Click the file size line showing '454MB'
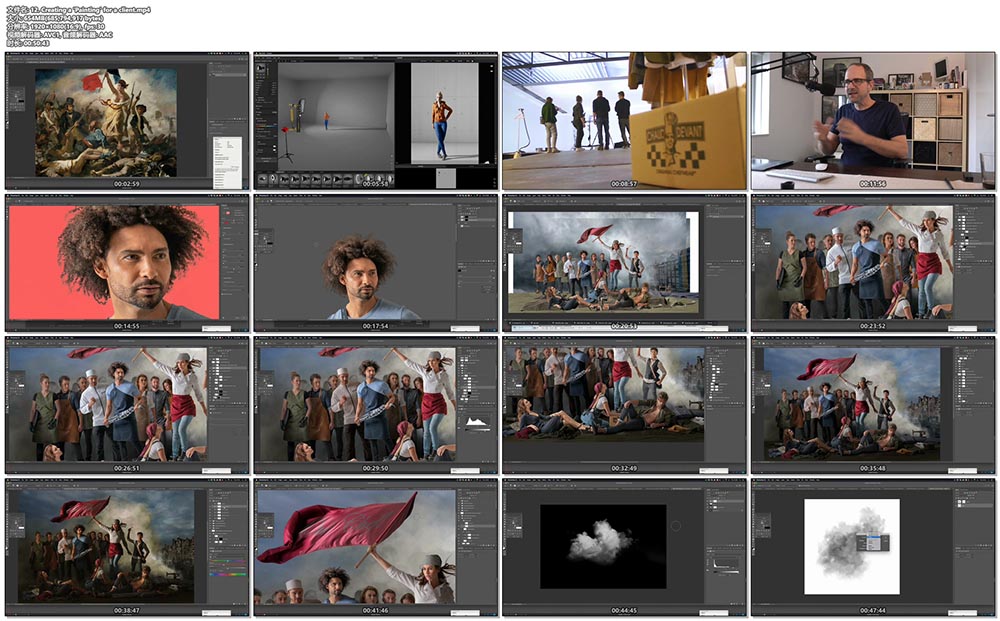 pos(55,18)
